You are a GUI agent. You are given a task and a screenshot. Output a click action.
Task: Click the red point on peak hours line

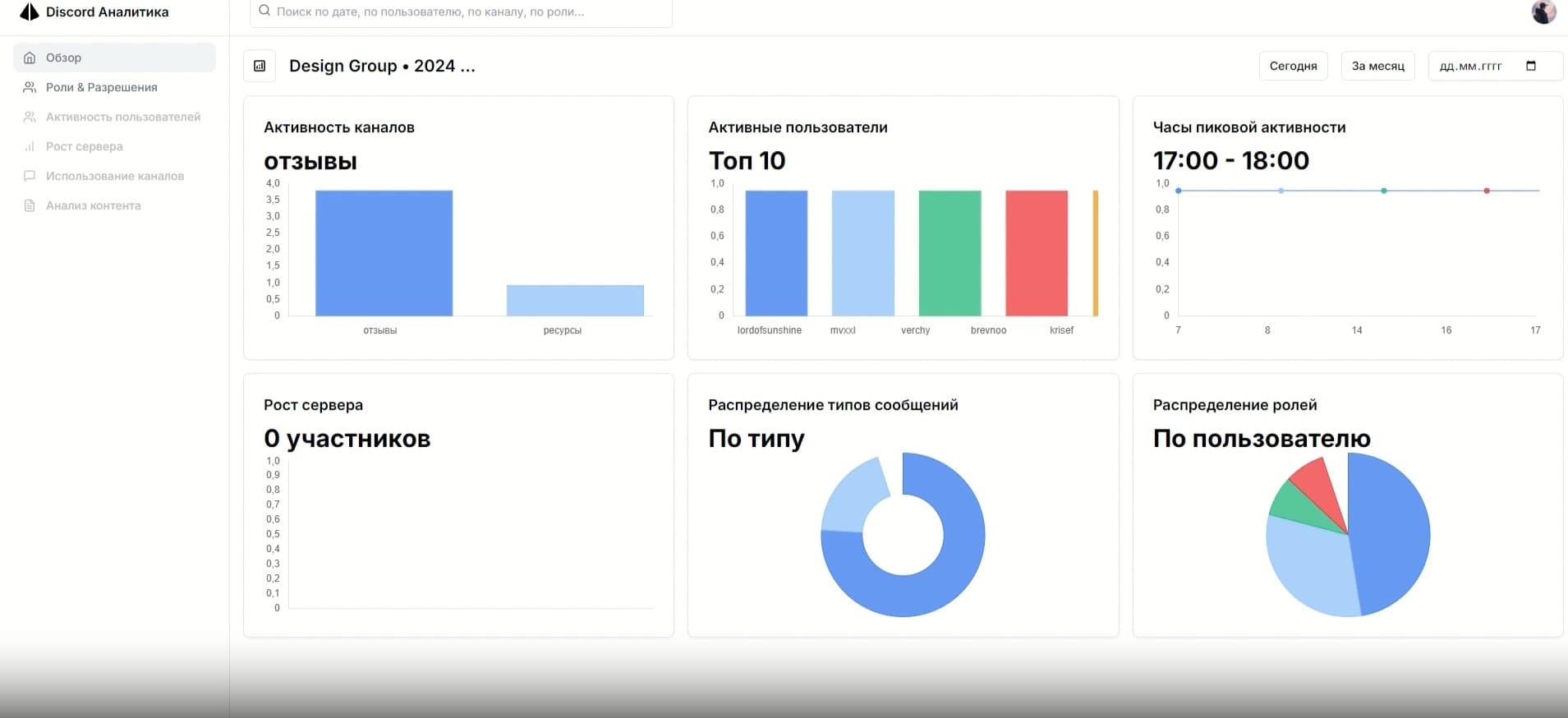1487,191
